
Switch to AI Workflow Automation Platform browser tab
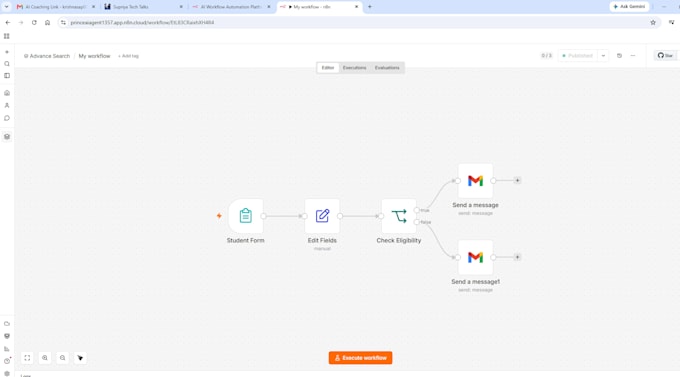point(231,7)
